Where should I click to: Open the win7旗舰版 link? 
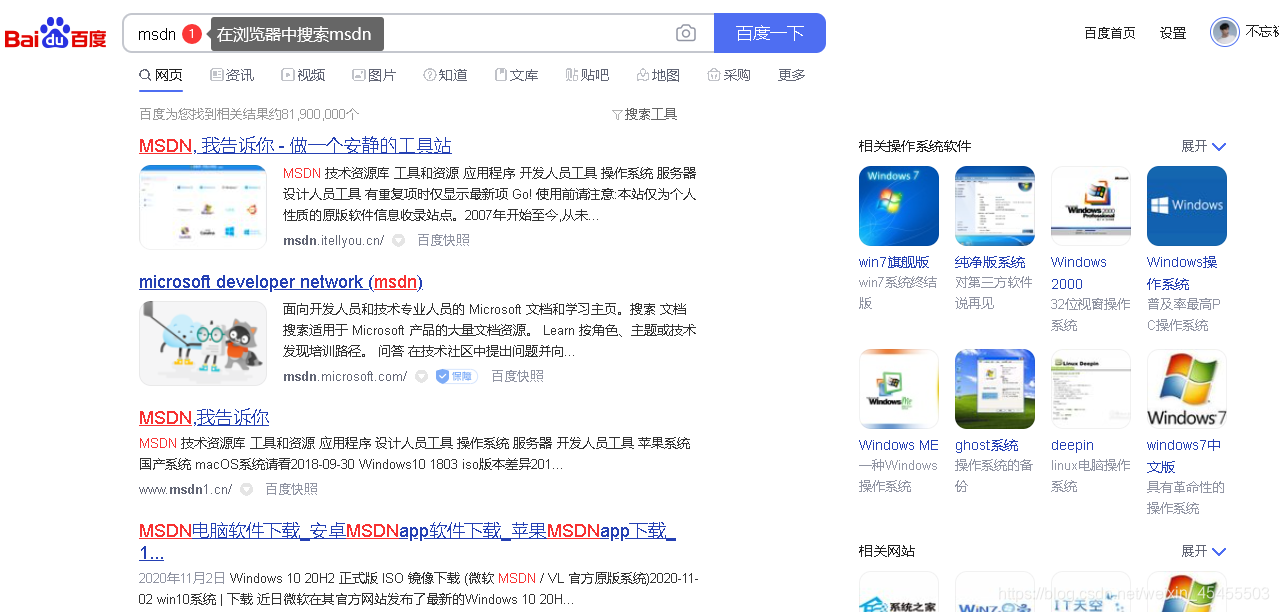(x=894, y=262)
